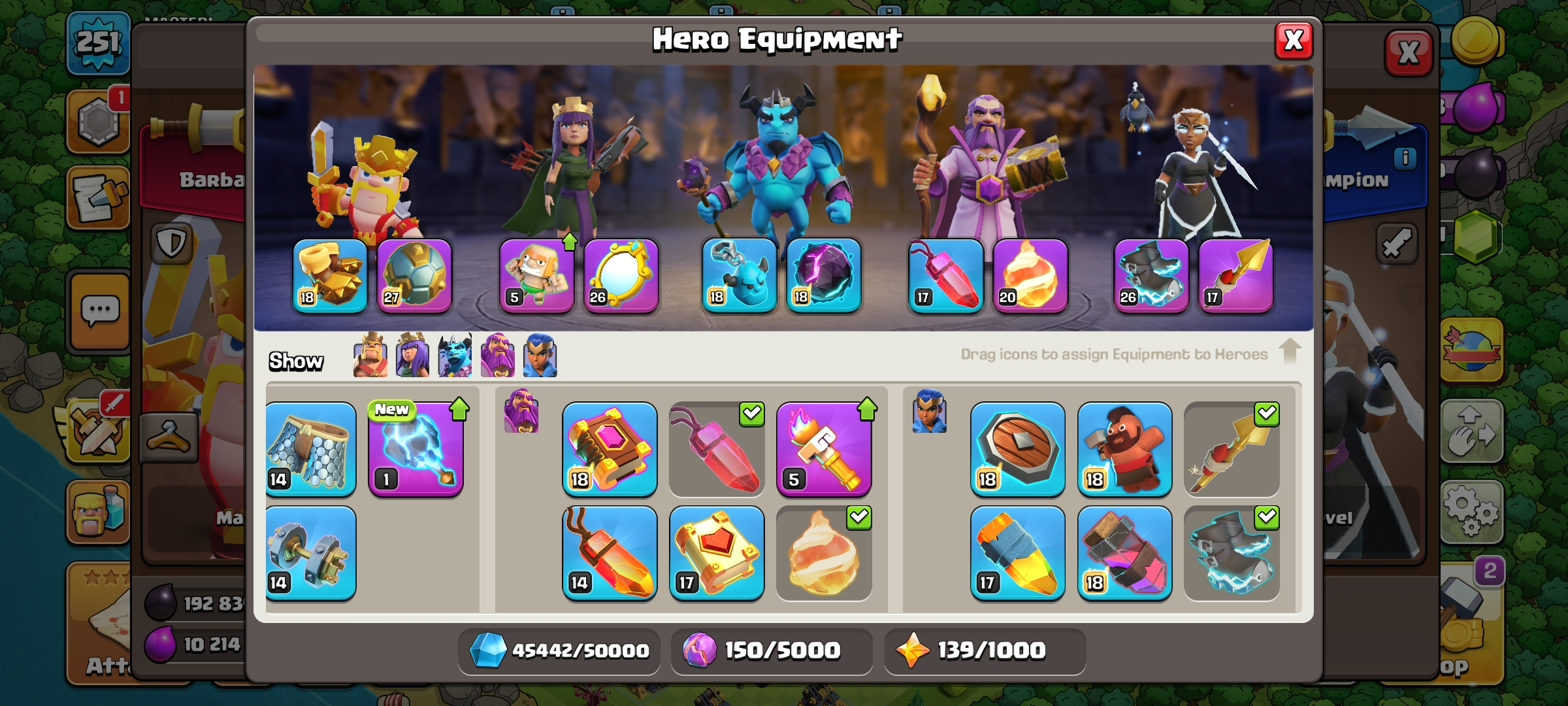Select the Fireball equipment level 20
The image size is (1568, 706).
1030,275
